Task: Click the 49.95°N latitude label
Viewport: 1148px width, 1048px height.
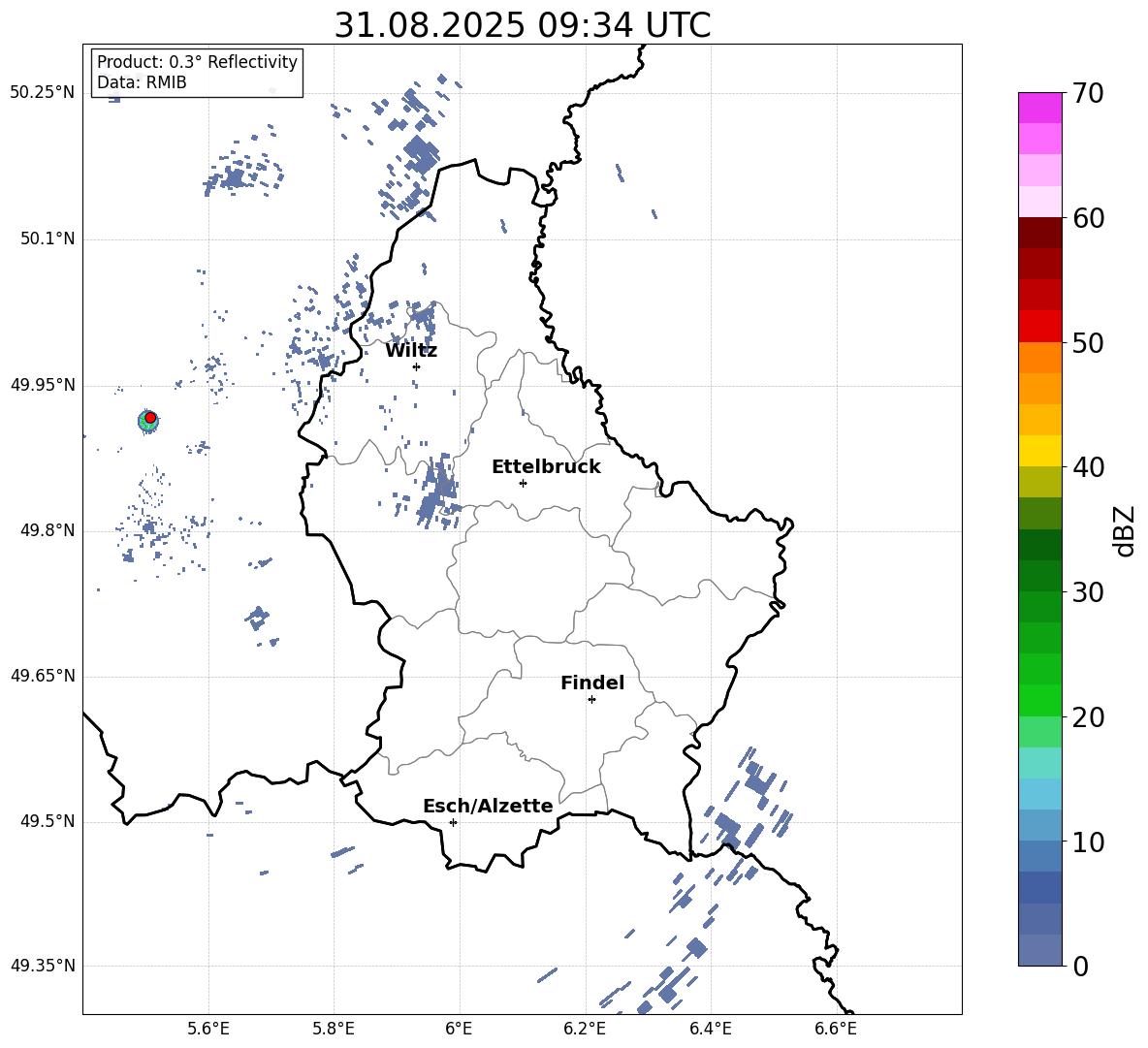Action: (43, 385)
